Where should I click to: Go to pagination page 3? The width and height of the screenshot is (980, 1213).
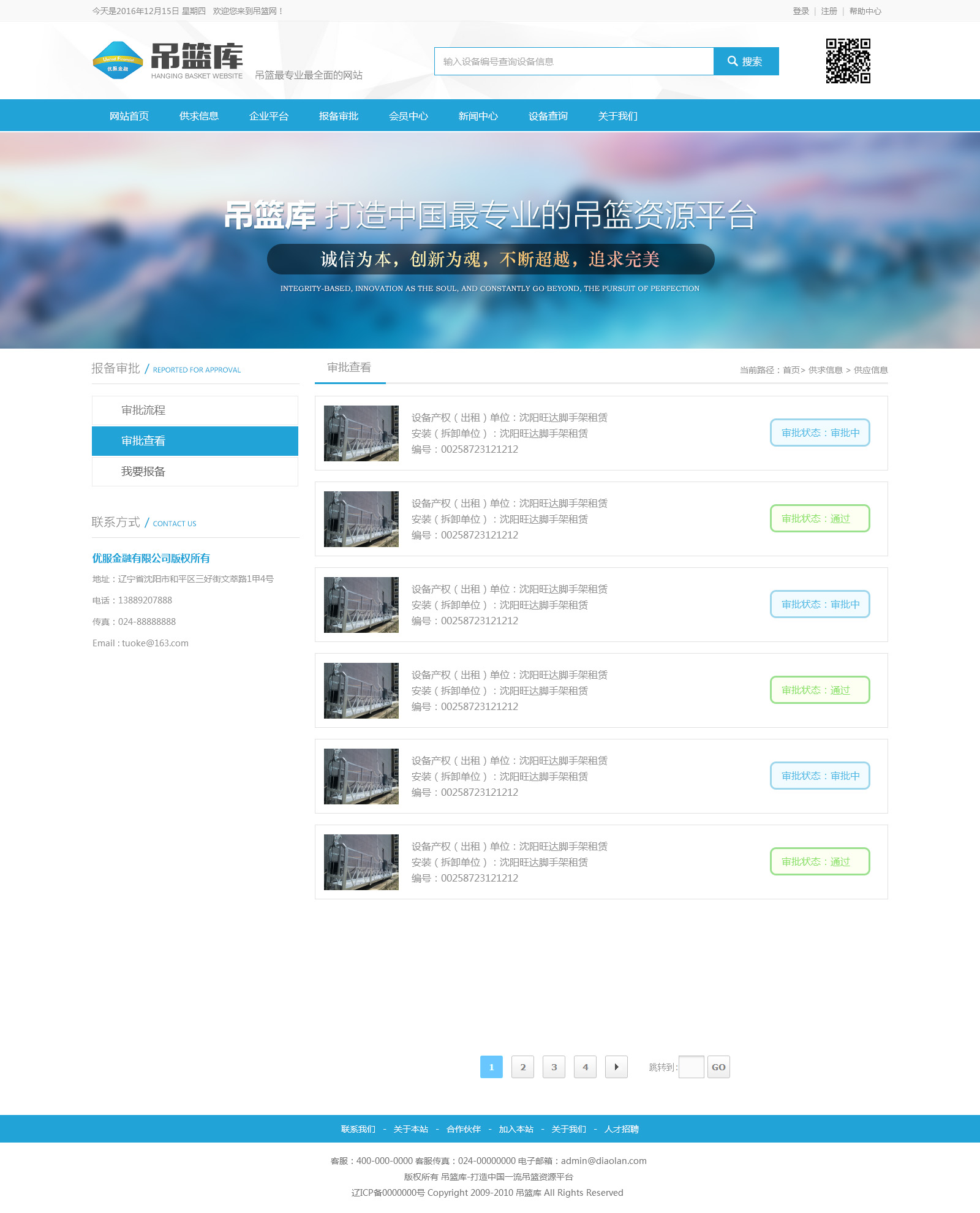(554, 1067)
